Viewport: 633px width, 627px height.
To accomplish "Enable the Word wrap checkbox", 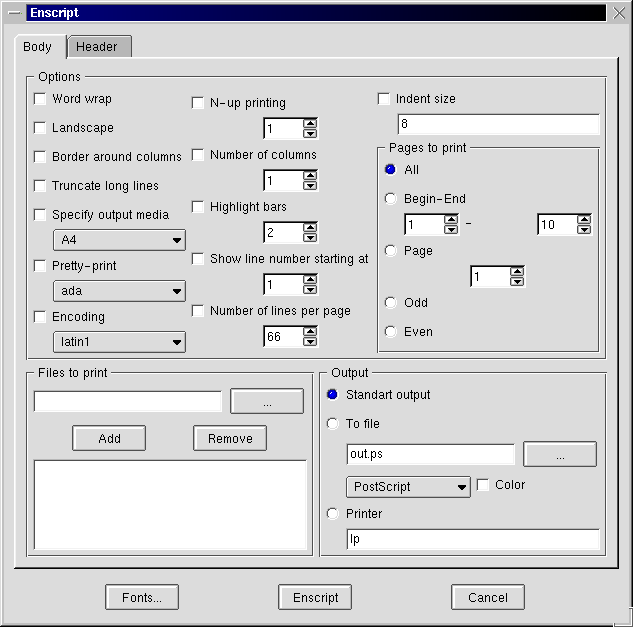I will tap(40, 99).
